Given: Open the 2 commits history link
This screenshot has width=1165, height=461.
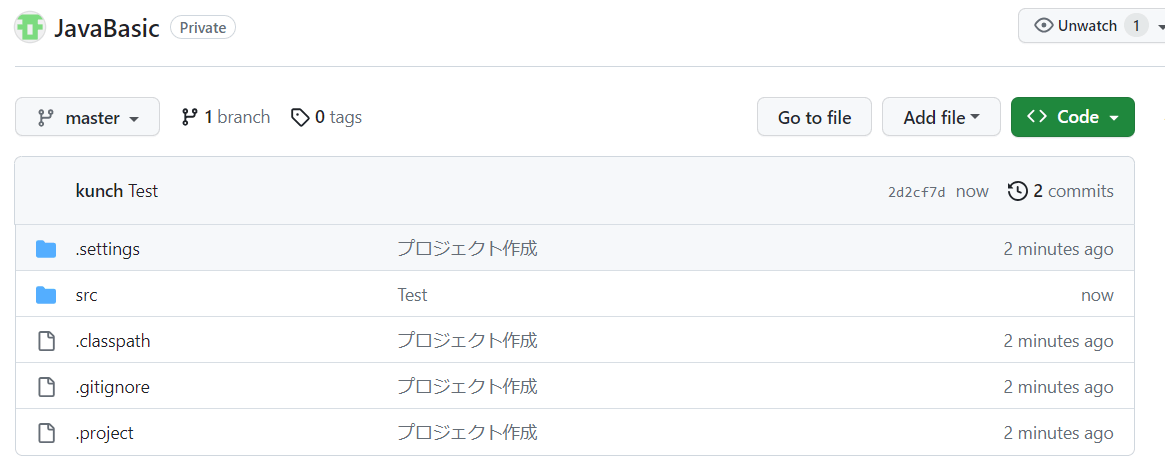Looking at the screenshot, I should coord(1060,191).
